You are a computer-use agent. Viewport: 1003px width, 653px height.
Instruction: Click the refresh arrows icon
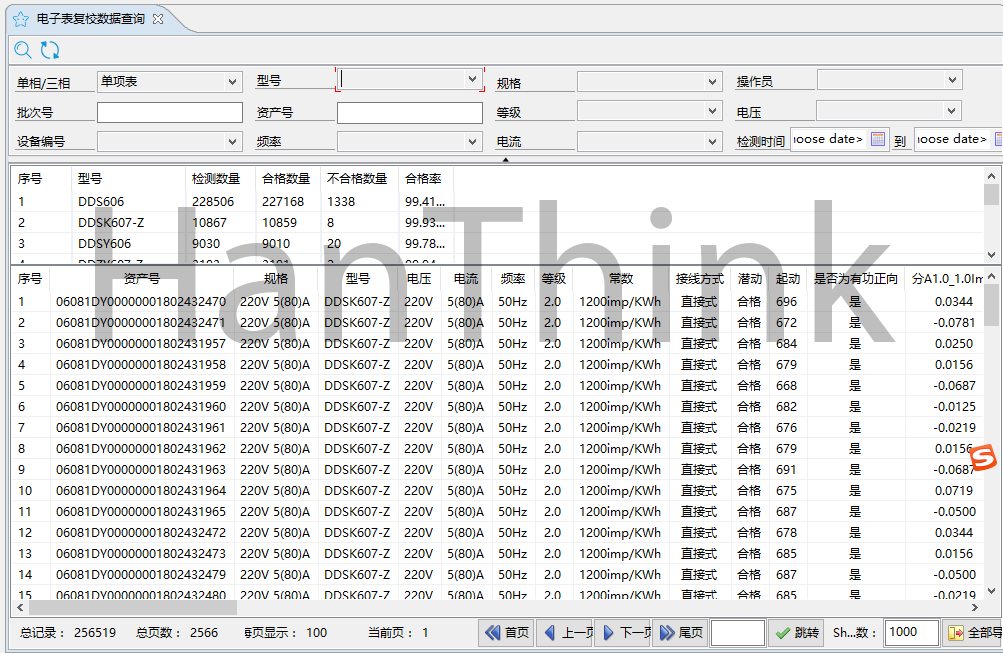click(50, 49)
